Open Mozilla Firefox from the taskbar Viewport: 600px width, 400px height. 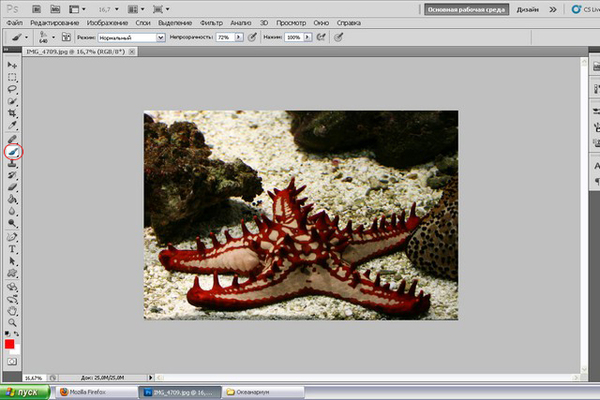click(x=97, y=392)
